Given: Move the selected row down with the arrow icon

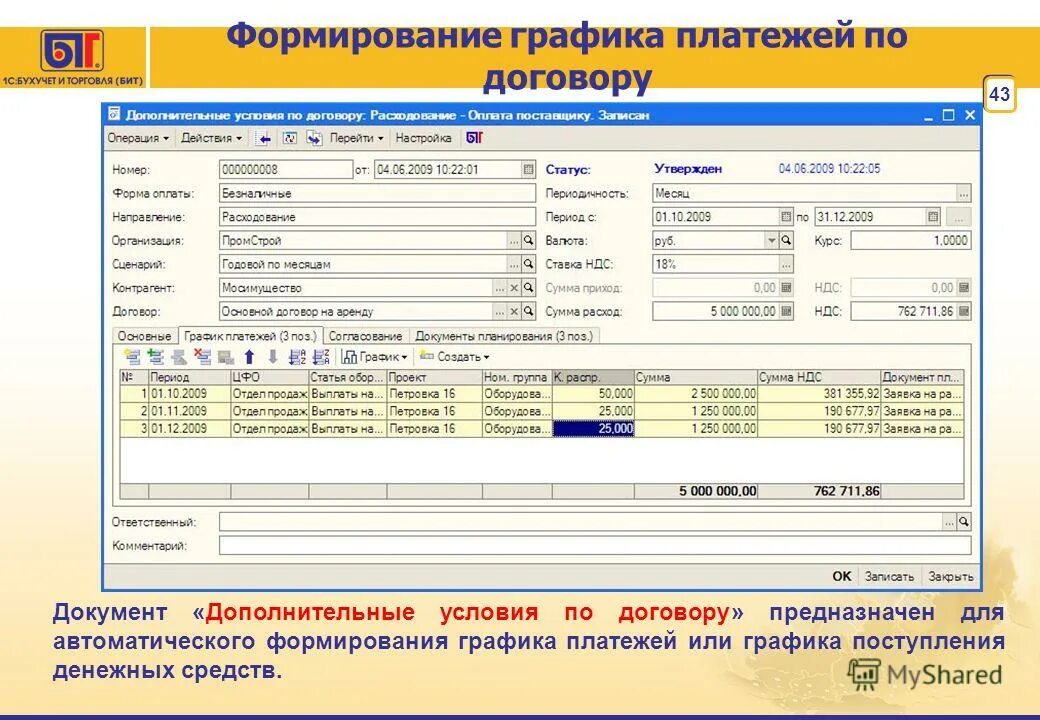Looking at the screenshot, I should coord(273,356).
